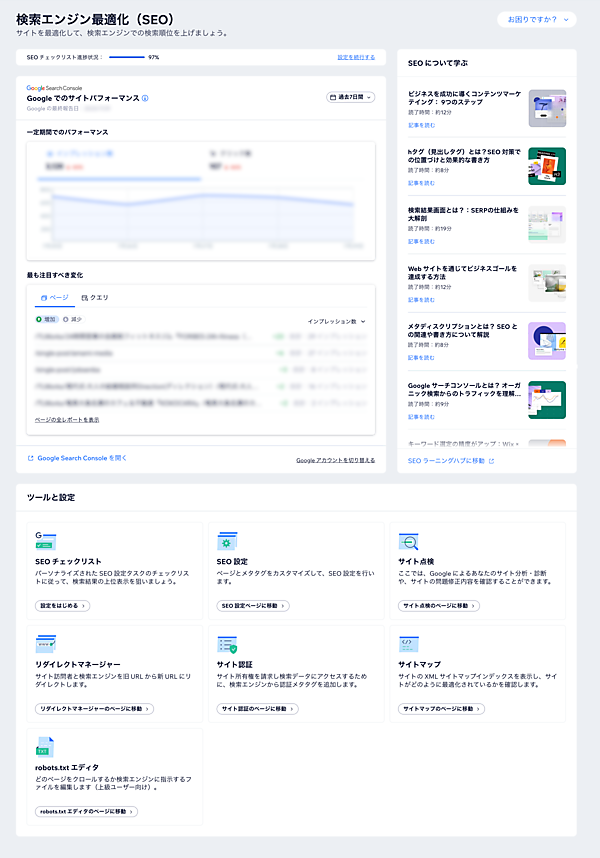Click the SEO 設定 gear icon
The image size is (600, 858).
click(x=227, y=541)
